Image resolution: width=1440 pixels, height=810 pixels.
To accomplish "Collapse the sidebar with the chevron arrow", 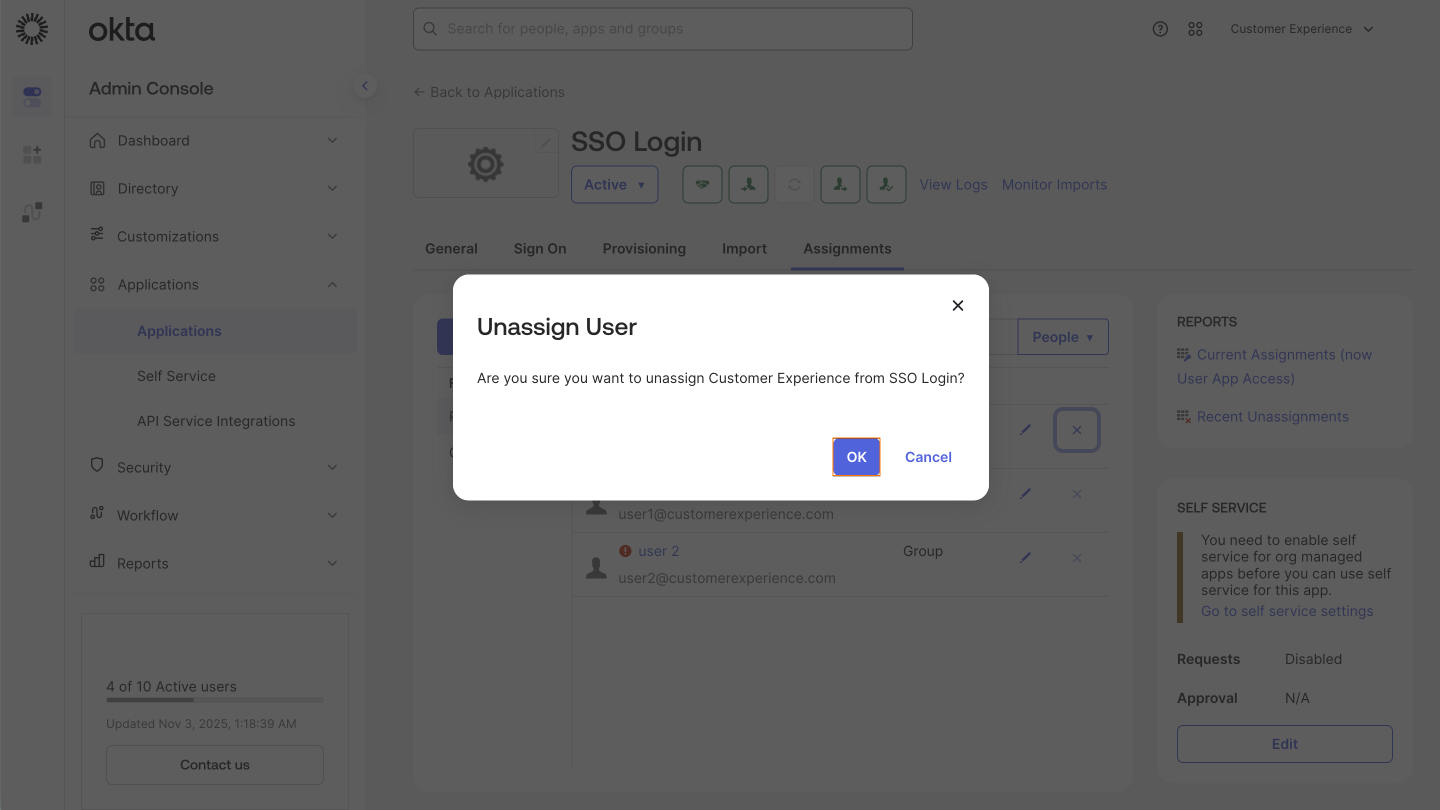I will click(365, 86).
